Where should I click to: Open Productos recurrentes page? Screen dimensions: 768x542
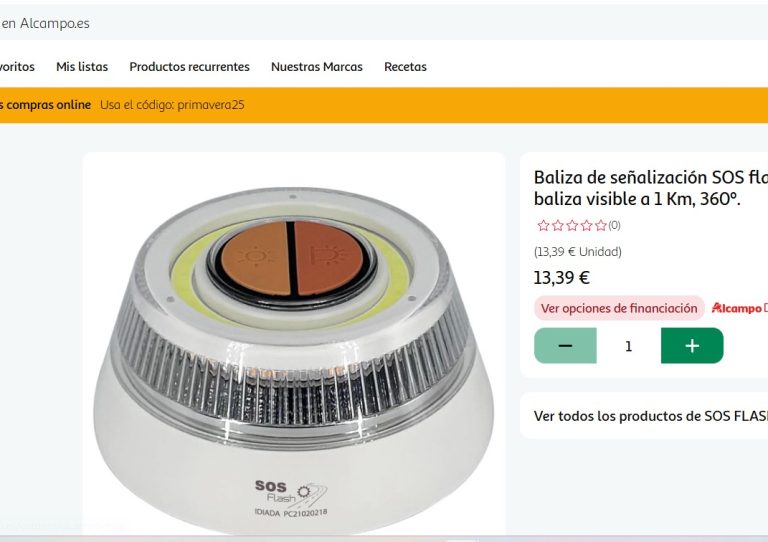coord(190,67)
